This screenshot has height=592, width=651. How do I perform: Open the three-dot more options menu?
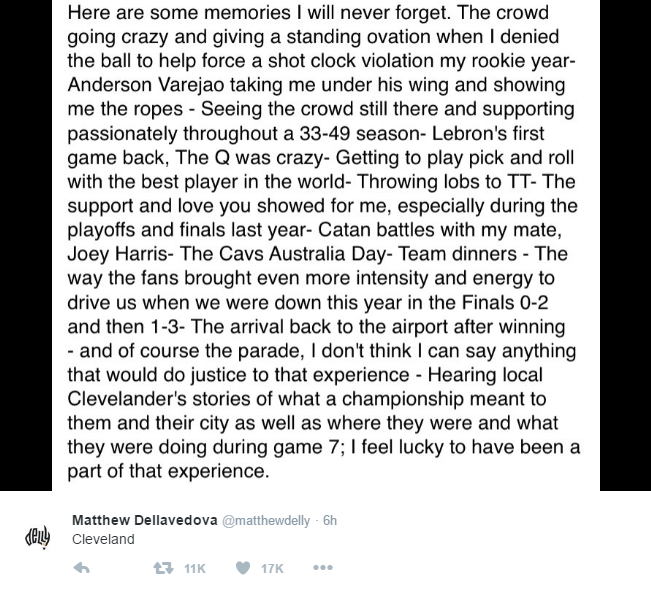[x=323, y=568]
